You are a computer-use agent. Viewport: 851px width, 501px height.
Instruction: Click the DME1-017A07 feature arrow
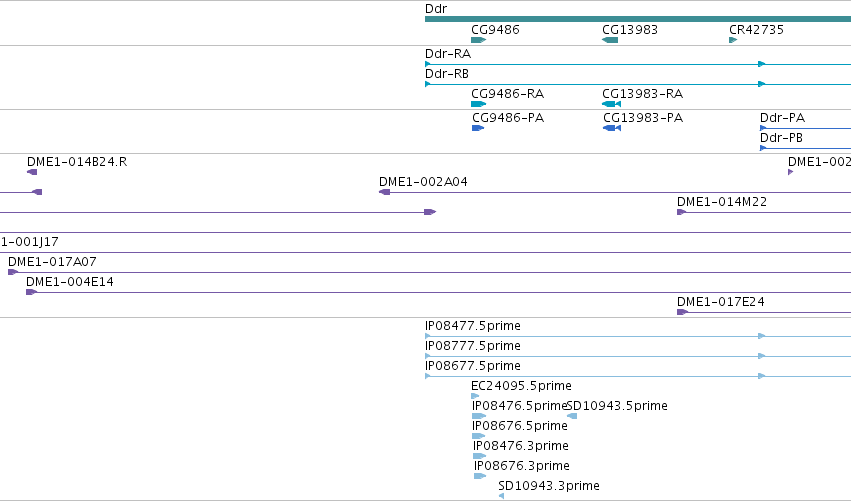tap(13, 272)
